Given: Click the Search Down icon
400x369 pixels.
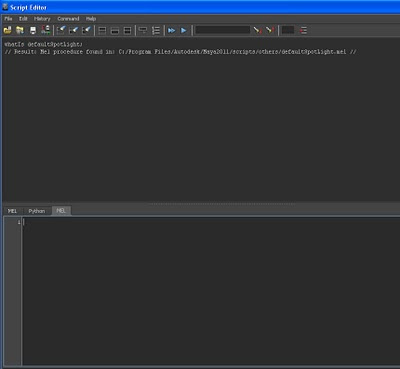Looking at the screenshot, I should 257,30.
